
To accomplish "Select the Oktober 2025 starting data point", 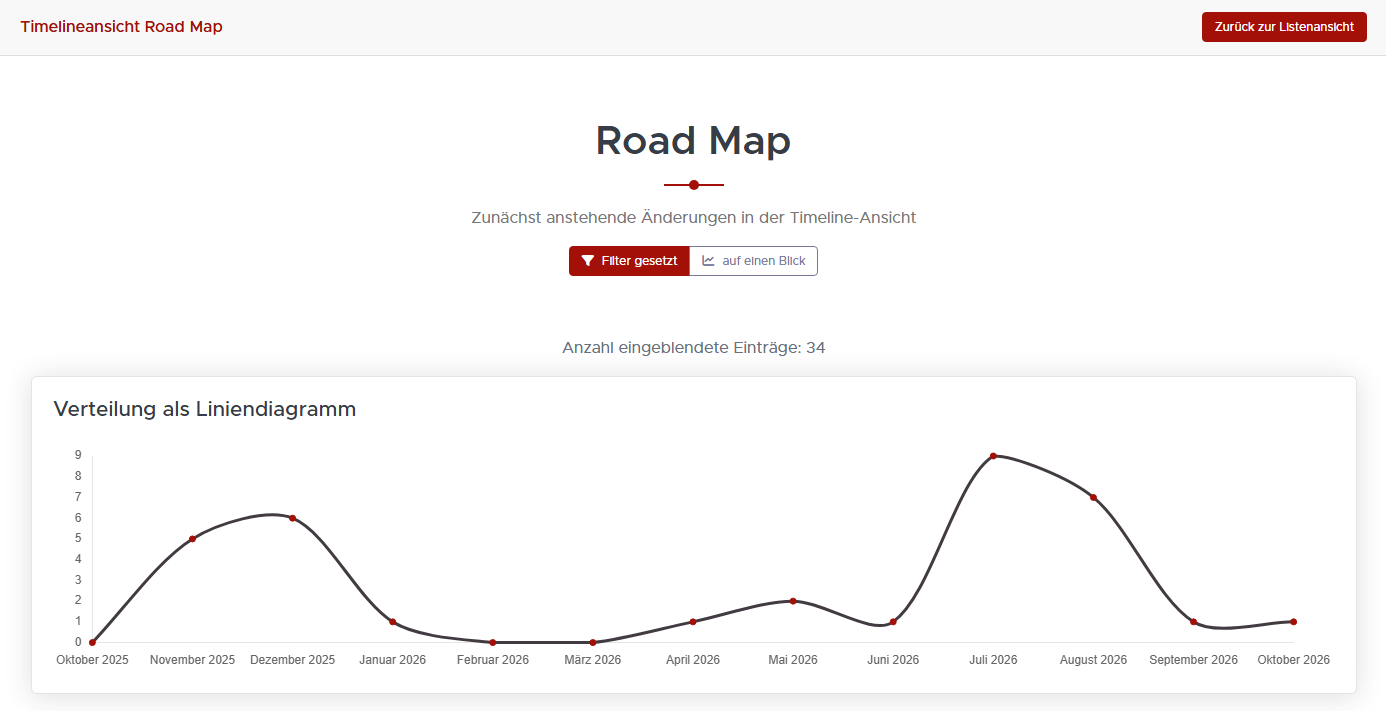I will point(92,642).
